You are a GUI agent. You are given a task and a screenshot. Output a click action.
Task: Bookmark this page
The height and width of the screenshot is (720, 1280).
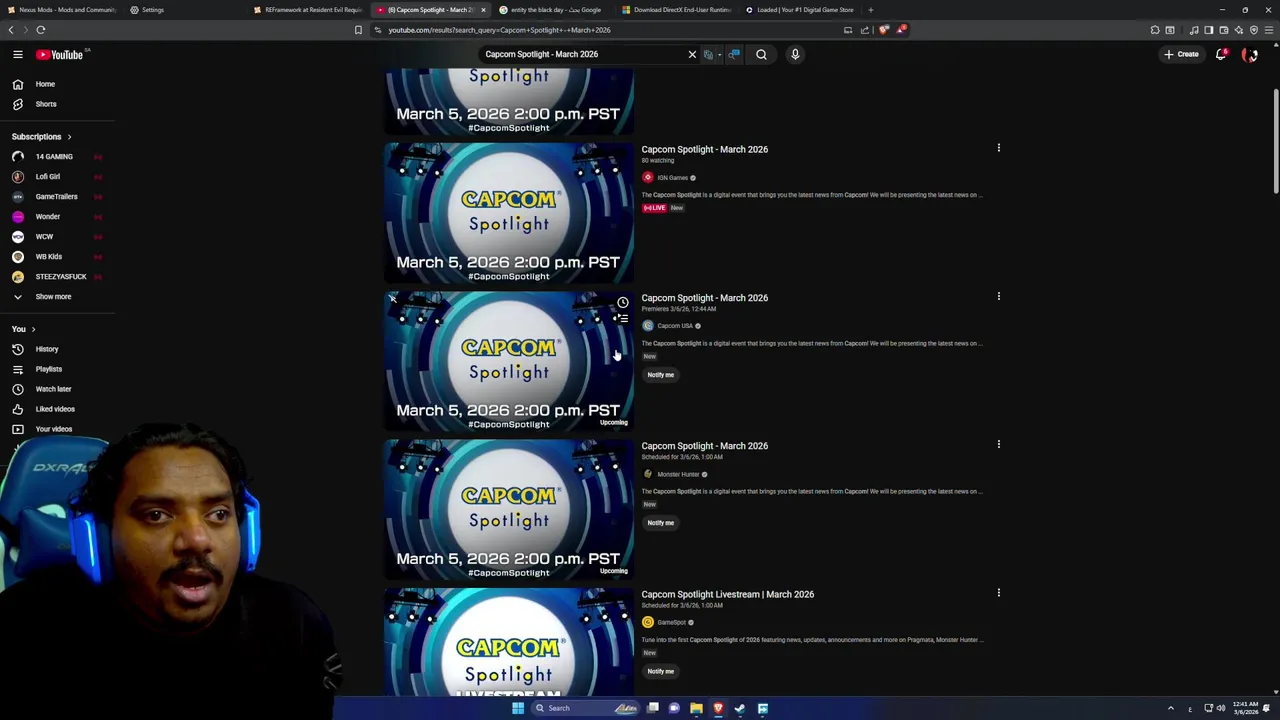click(x=358, y=30)
